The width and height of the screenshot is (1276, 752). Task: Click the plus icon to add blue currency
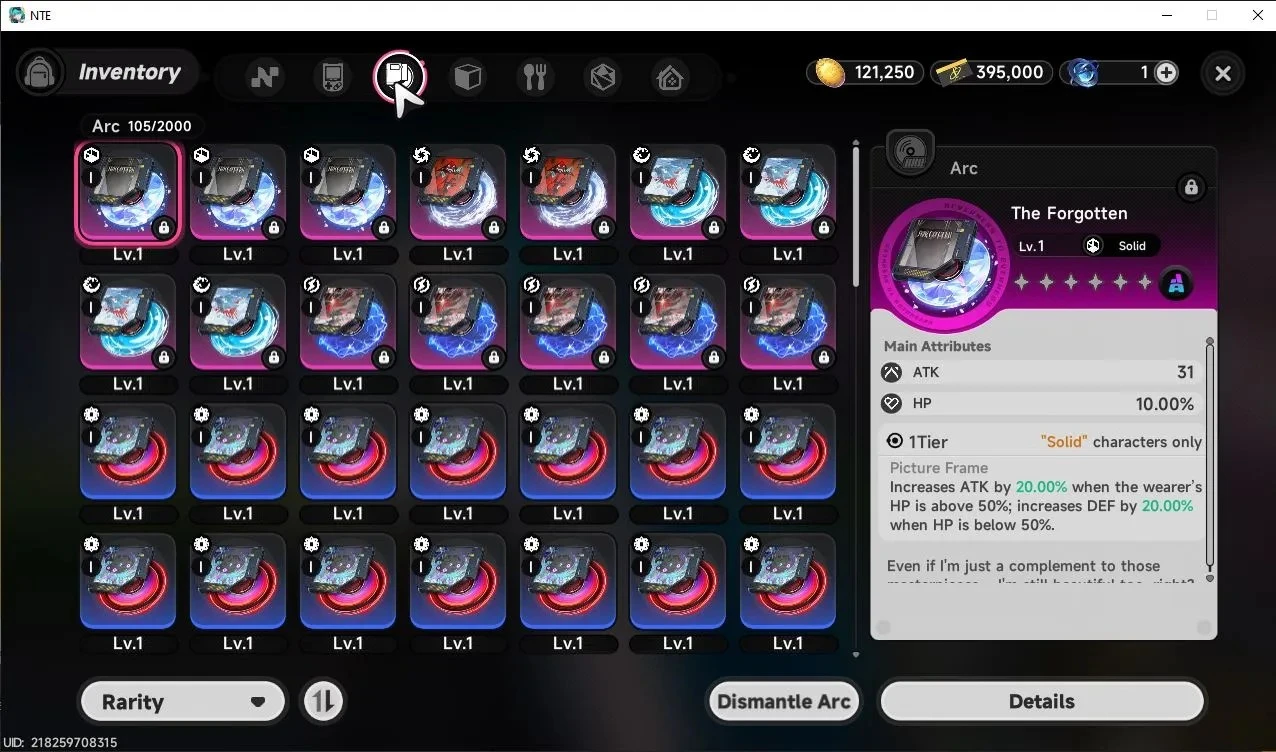coord(1166,72)
